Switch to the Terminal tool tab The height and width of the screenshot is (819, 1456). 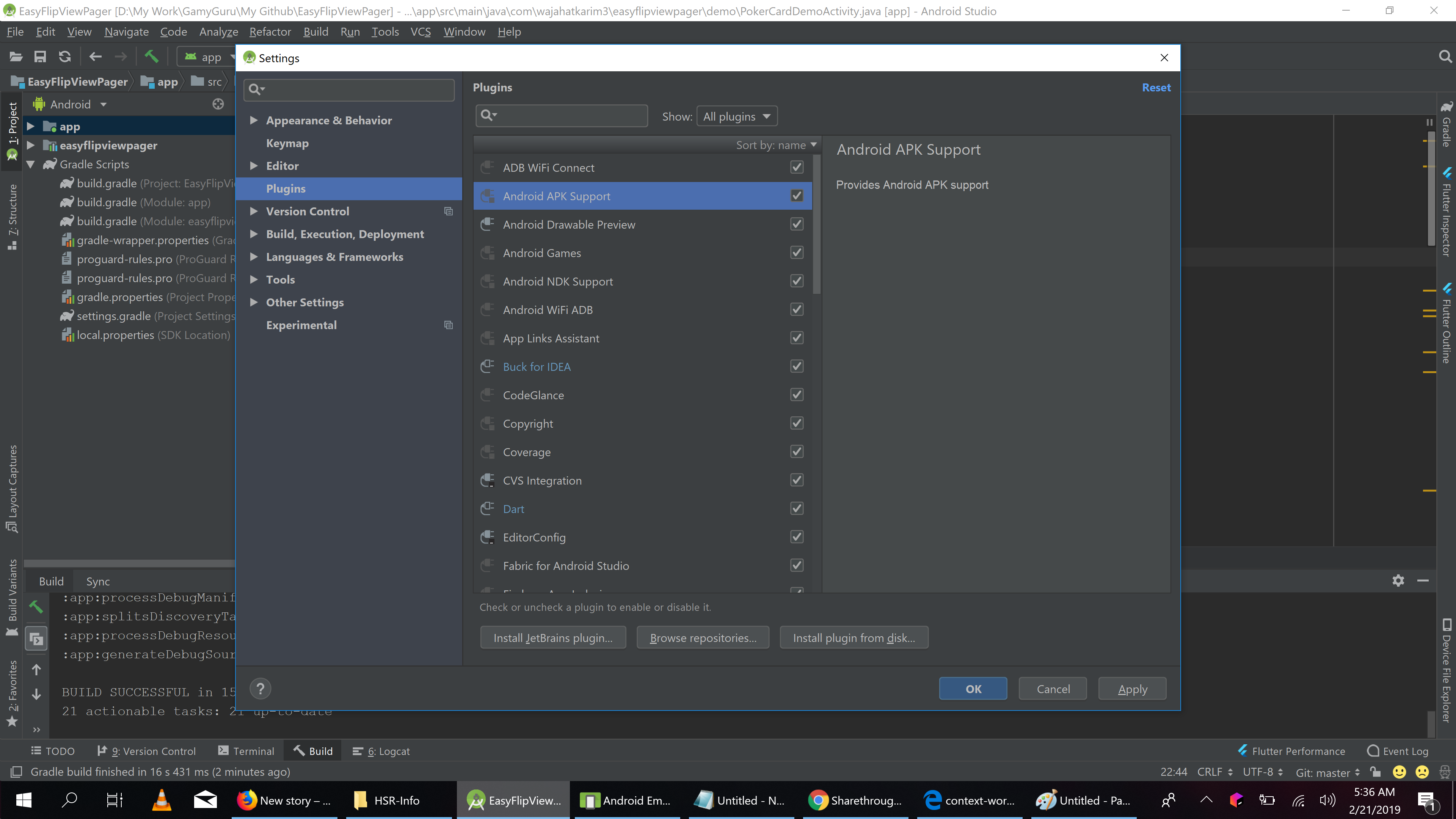[x=246, y=751]
